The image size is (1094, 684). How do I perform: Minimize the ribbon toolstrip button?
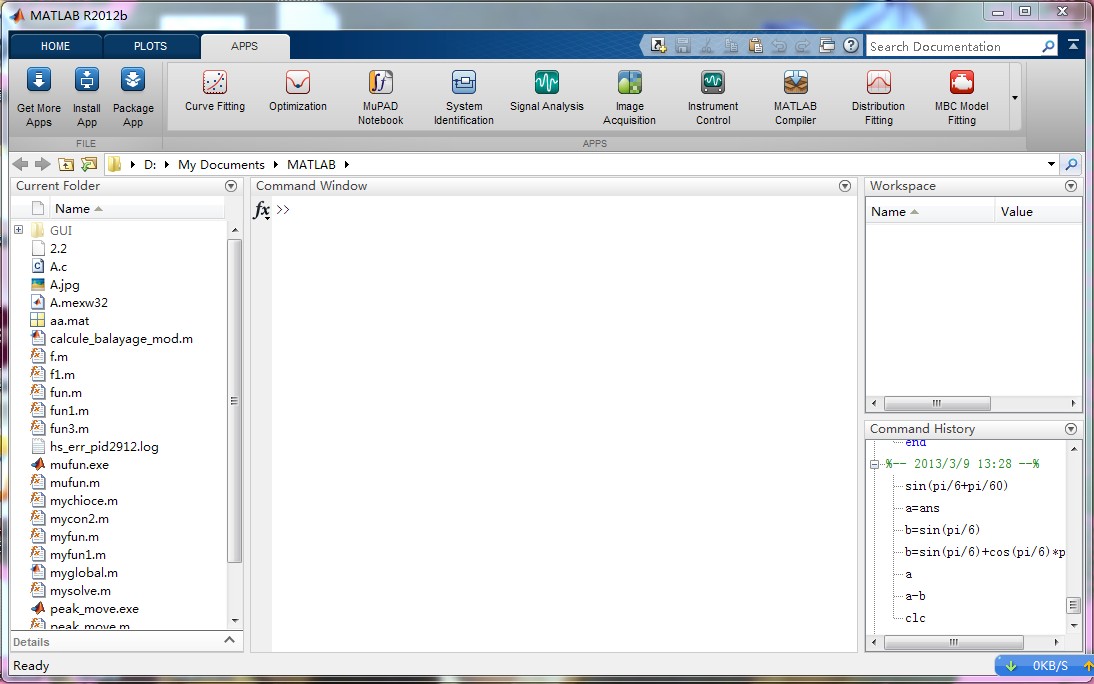(x=1072, y=45)
